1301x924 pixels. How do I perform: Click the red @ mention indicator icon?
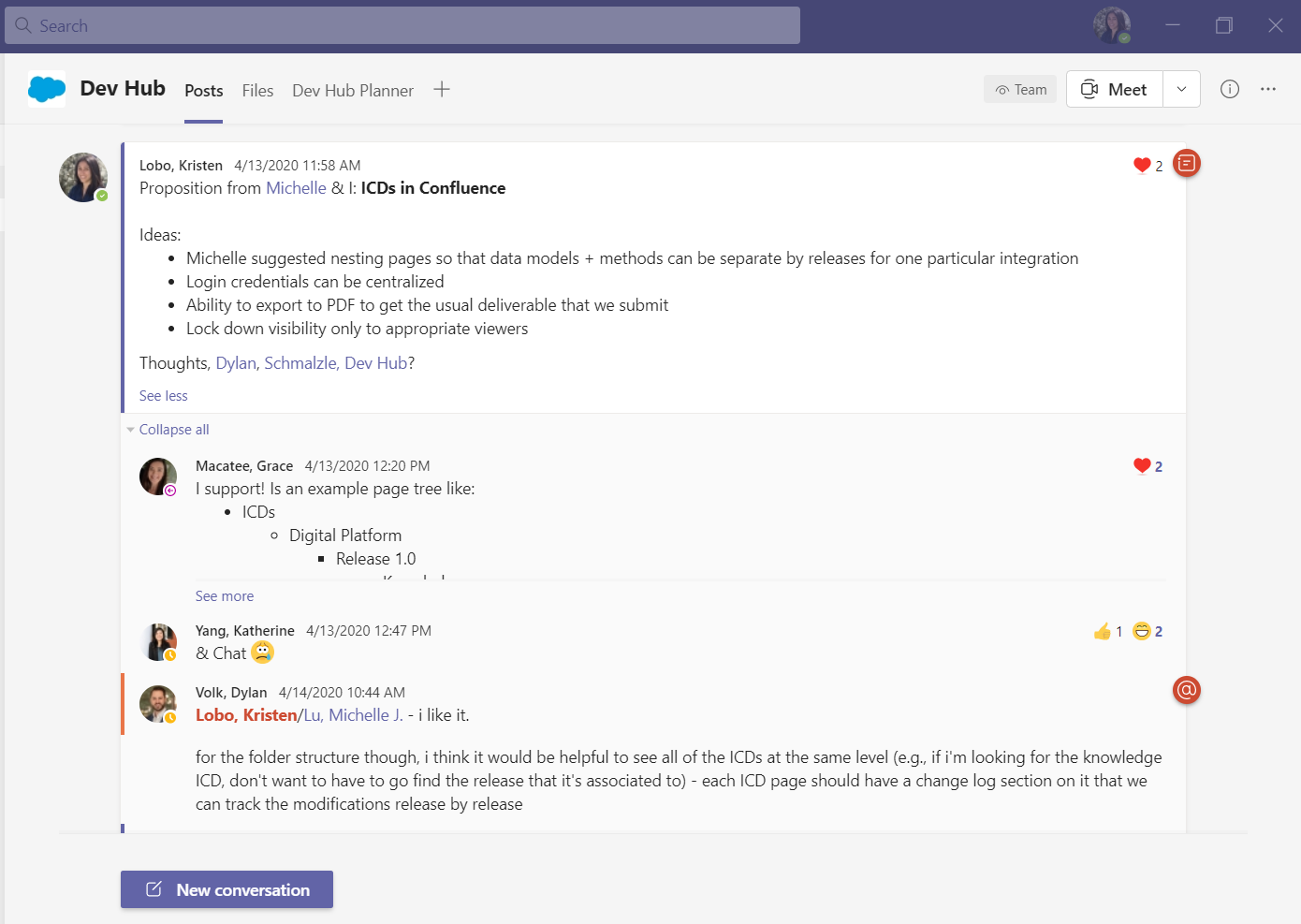click(x=1186, y=690)
